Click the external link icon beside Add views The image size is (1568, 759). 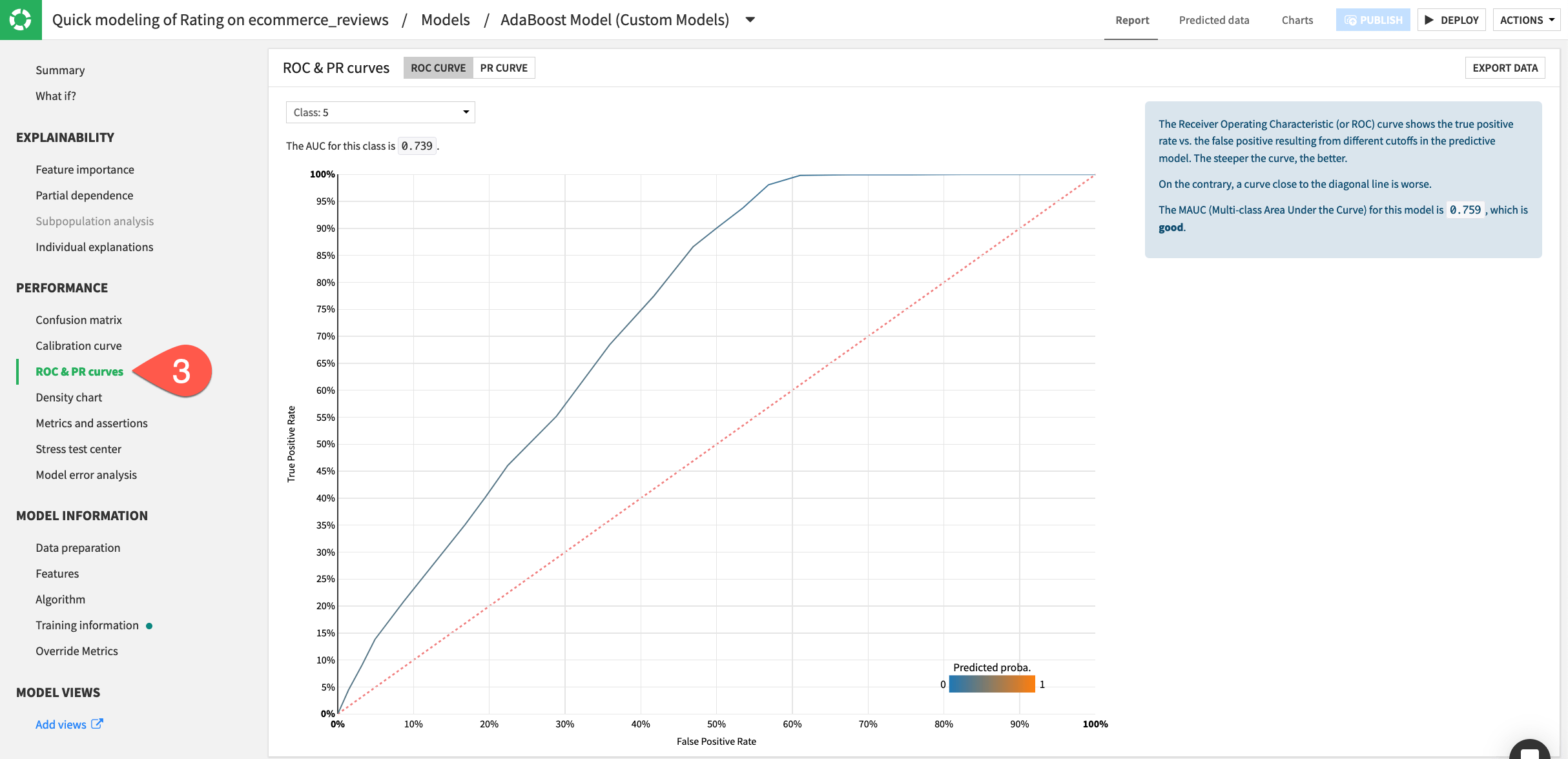click(x=98, y=724)
